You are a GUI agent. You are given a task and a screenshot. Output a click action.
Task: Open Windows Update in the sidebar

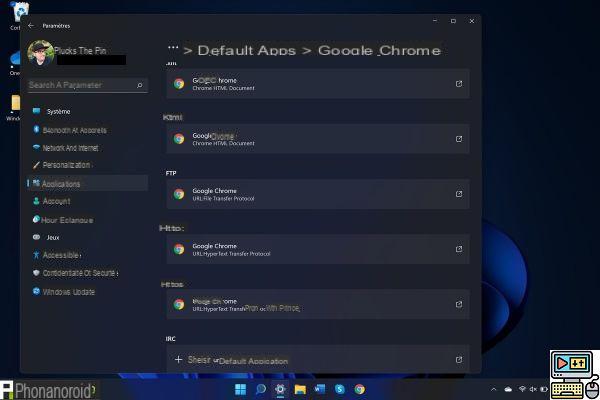(88, 292)
